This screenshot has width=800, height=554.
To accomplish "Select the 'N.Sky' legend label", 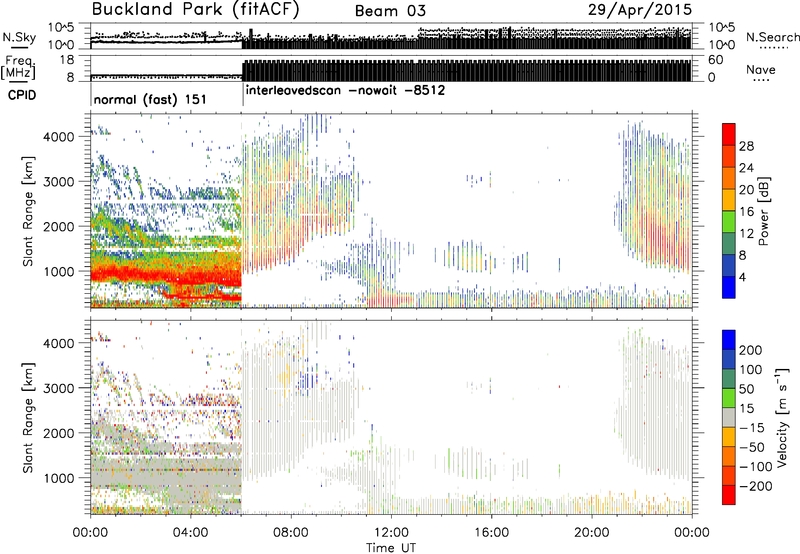I will 19,37.
